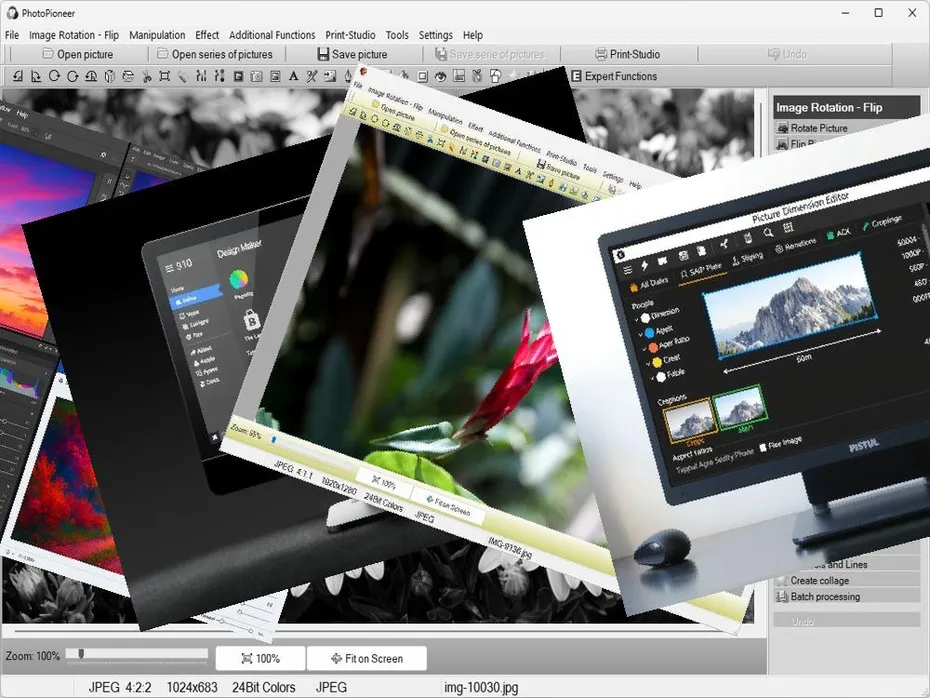Open the Manipulation menu
Screen dimensions: 930x698
coord(157,35)
